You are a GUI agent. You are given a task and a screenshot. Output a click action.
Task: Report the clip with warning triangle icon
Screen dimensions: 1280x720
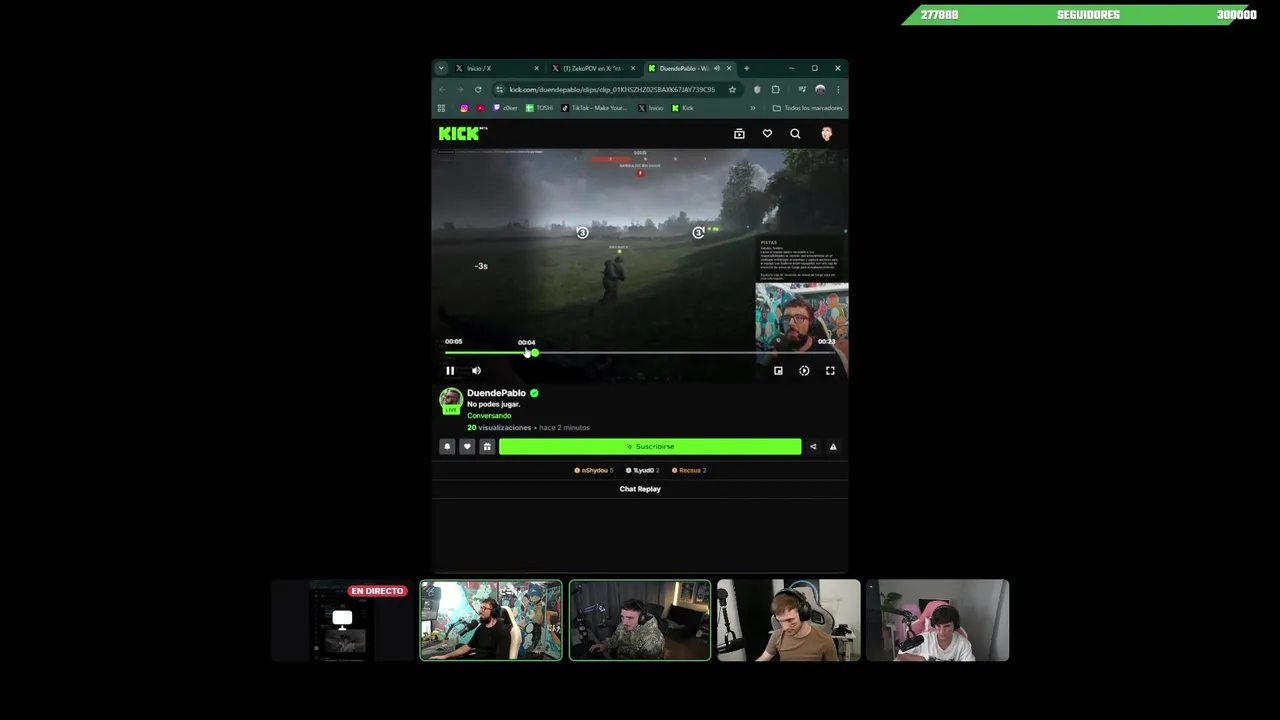[x=833, y=447]
